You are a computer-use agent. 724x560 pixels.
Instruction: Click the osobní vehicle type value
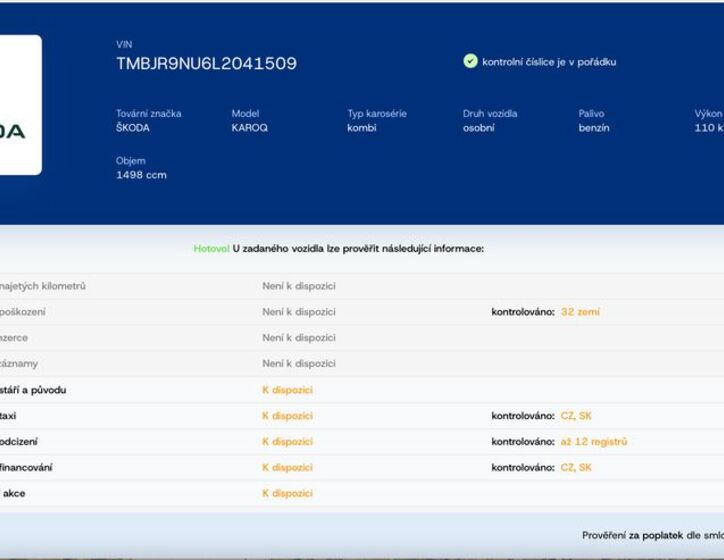tap(478, 128)
